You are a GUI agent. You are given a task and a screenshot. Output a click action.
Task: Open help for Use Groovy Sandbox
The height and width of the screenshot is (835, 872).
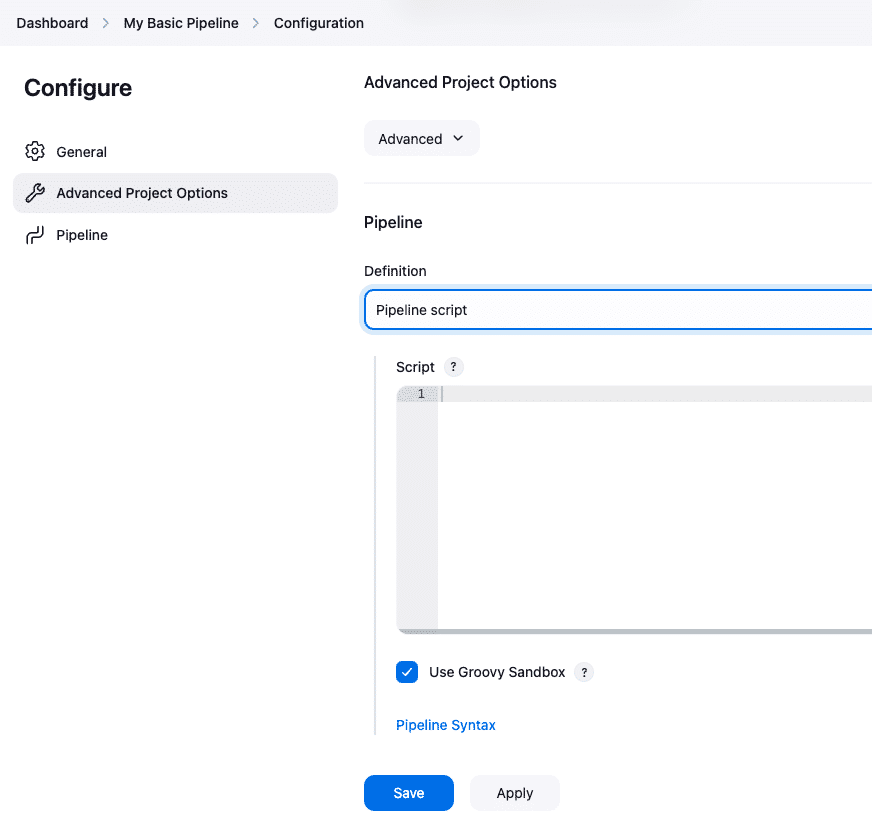[x=584, y=672]
